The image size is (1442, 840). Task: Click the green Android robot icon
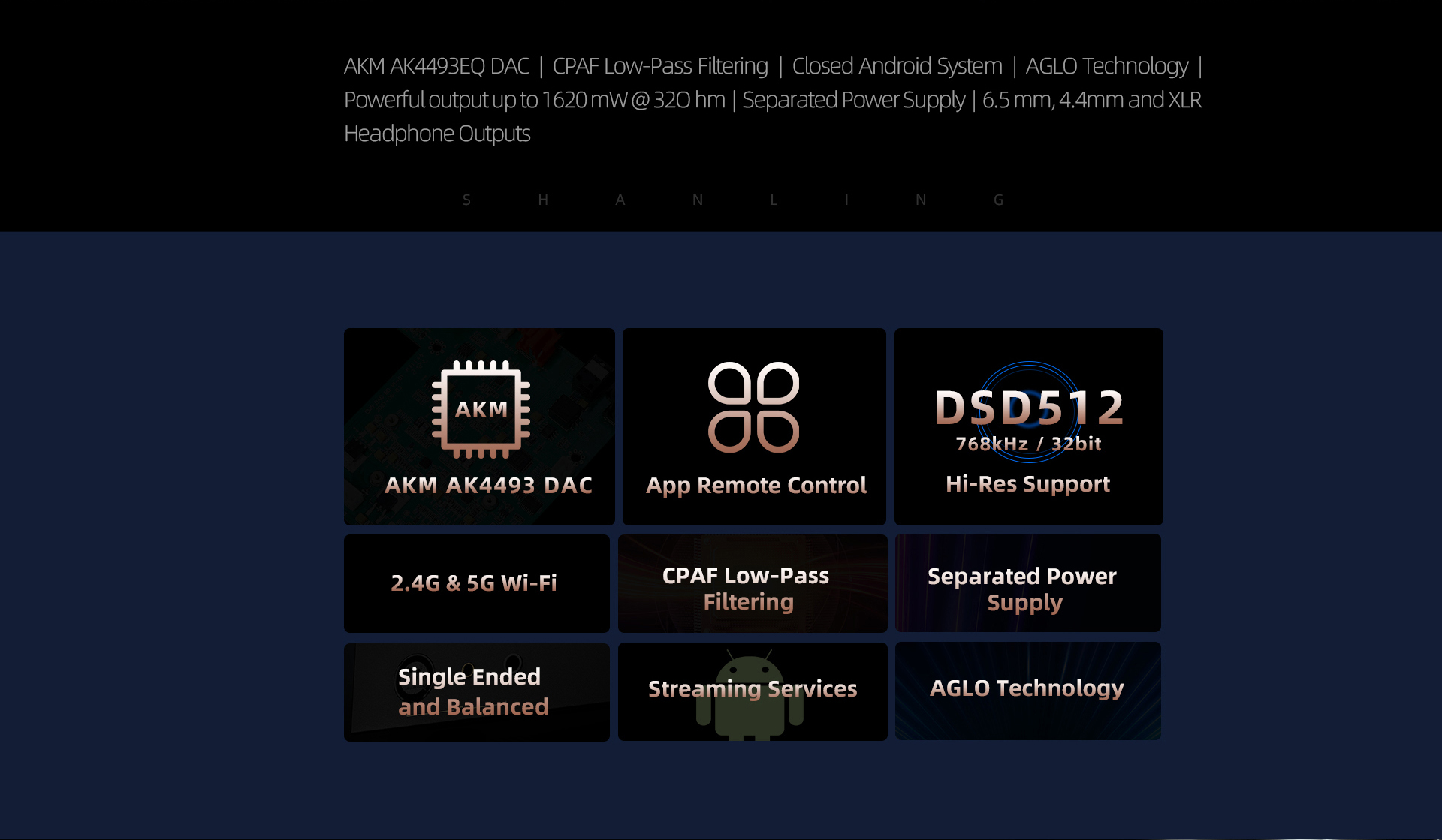click(750, 695)
